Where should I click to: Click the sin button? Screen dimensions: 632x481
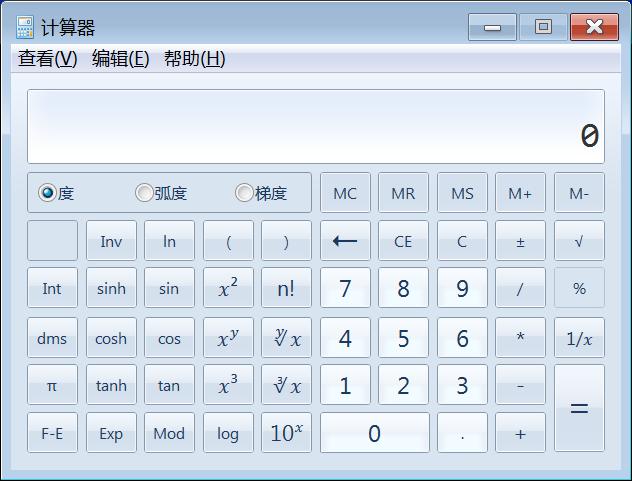coord(169,288)
